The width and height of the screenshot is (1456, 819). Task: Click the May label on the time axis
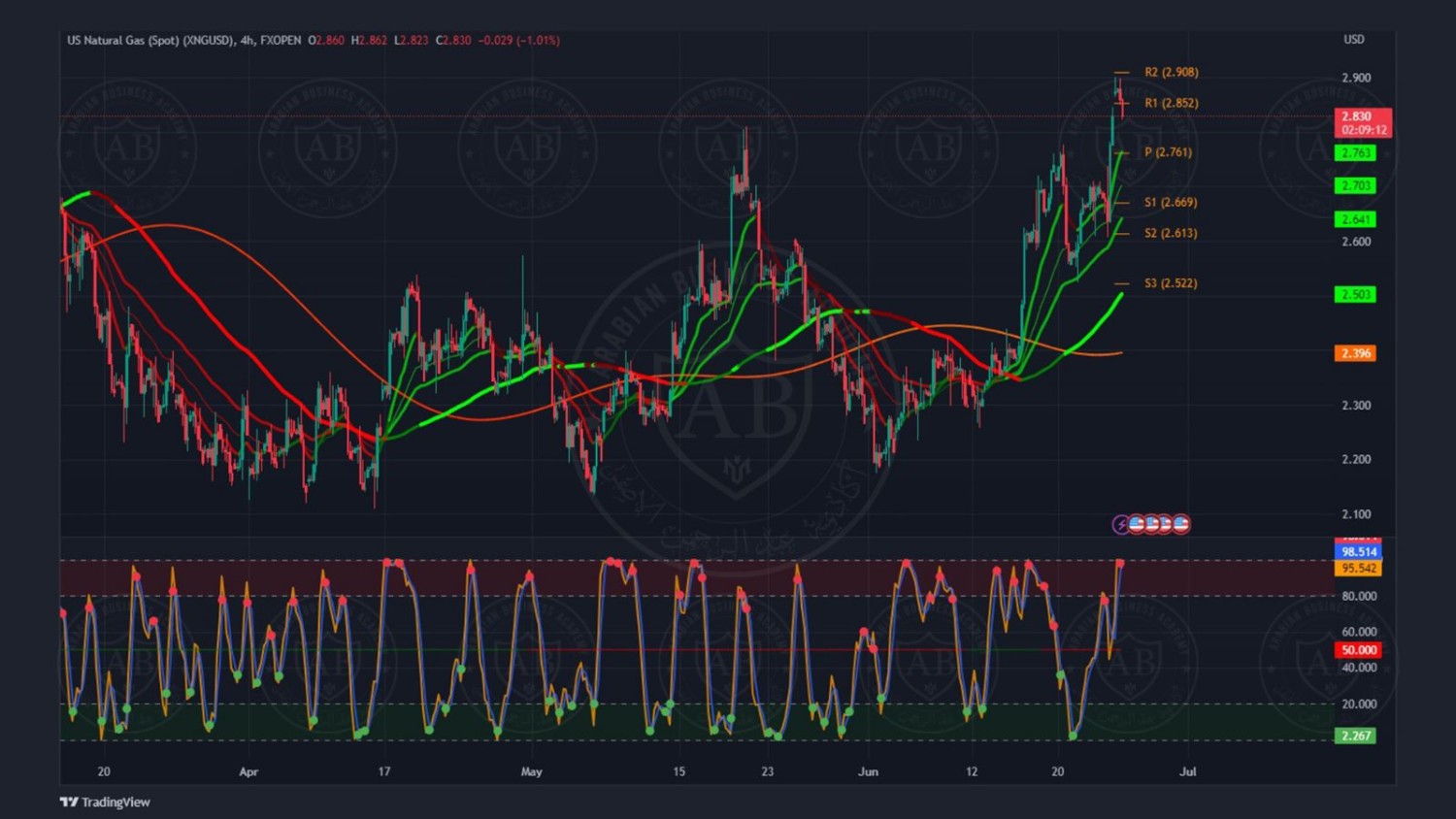[x=531, y=772]
